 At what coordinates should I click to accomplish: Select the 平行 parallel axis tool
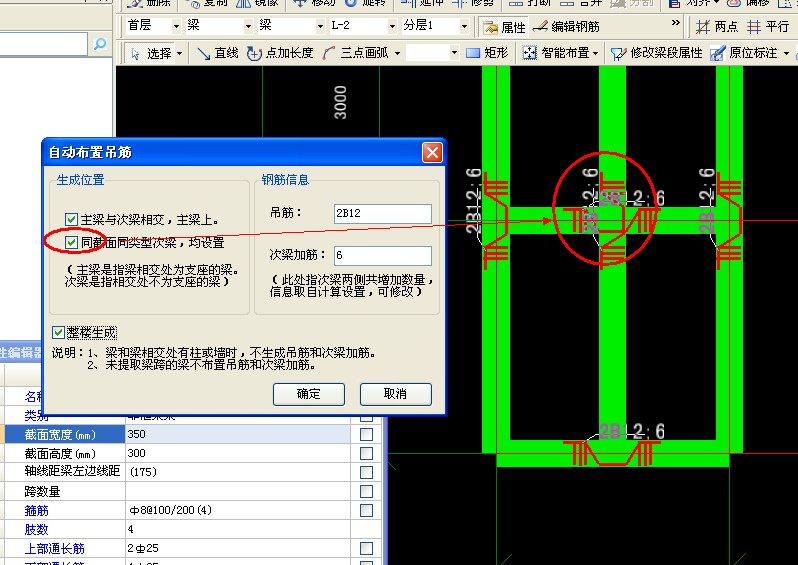click(x=768, y=26)
